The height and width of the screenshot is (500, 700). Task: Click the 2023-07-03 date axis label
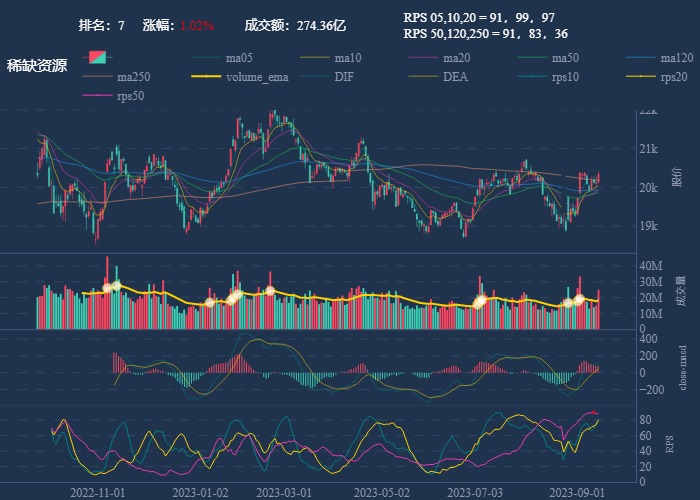474,492
